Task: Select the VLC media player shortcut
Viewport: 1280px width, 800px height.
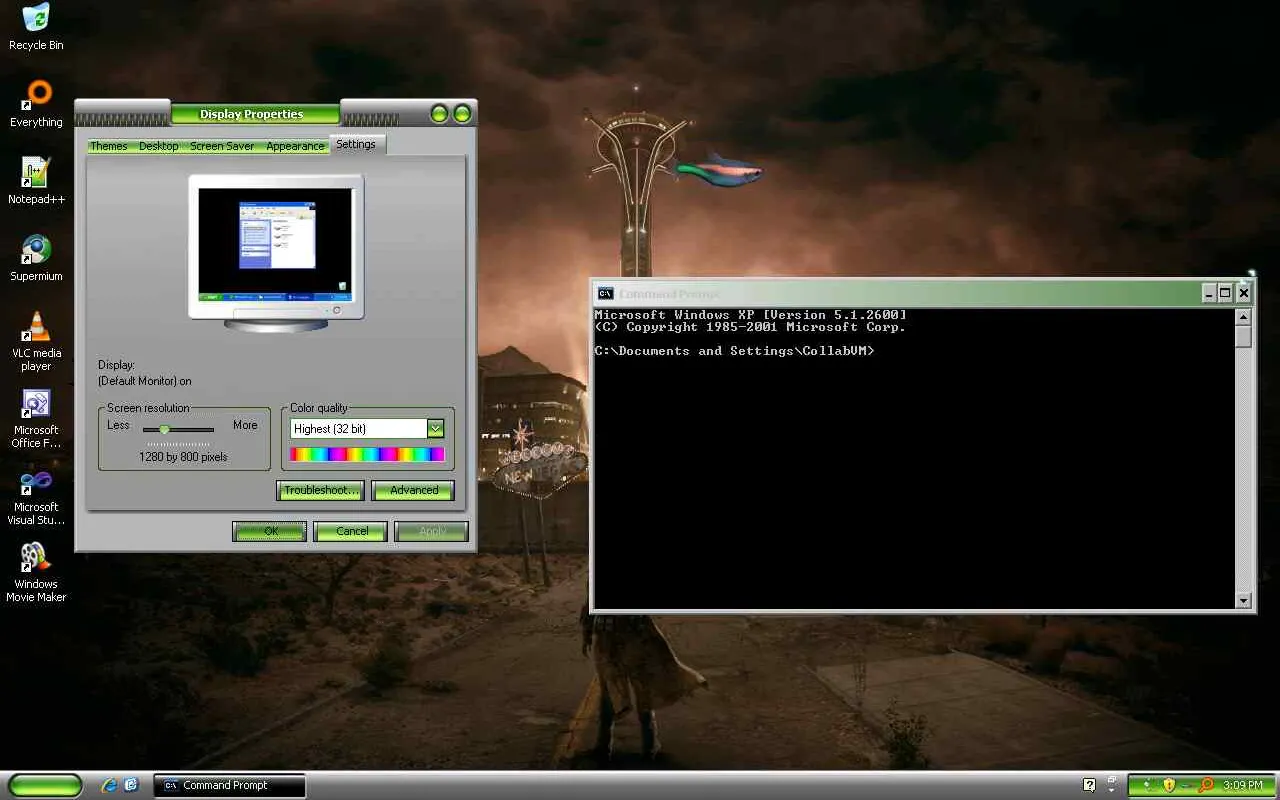Action: click(36, 341)
